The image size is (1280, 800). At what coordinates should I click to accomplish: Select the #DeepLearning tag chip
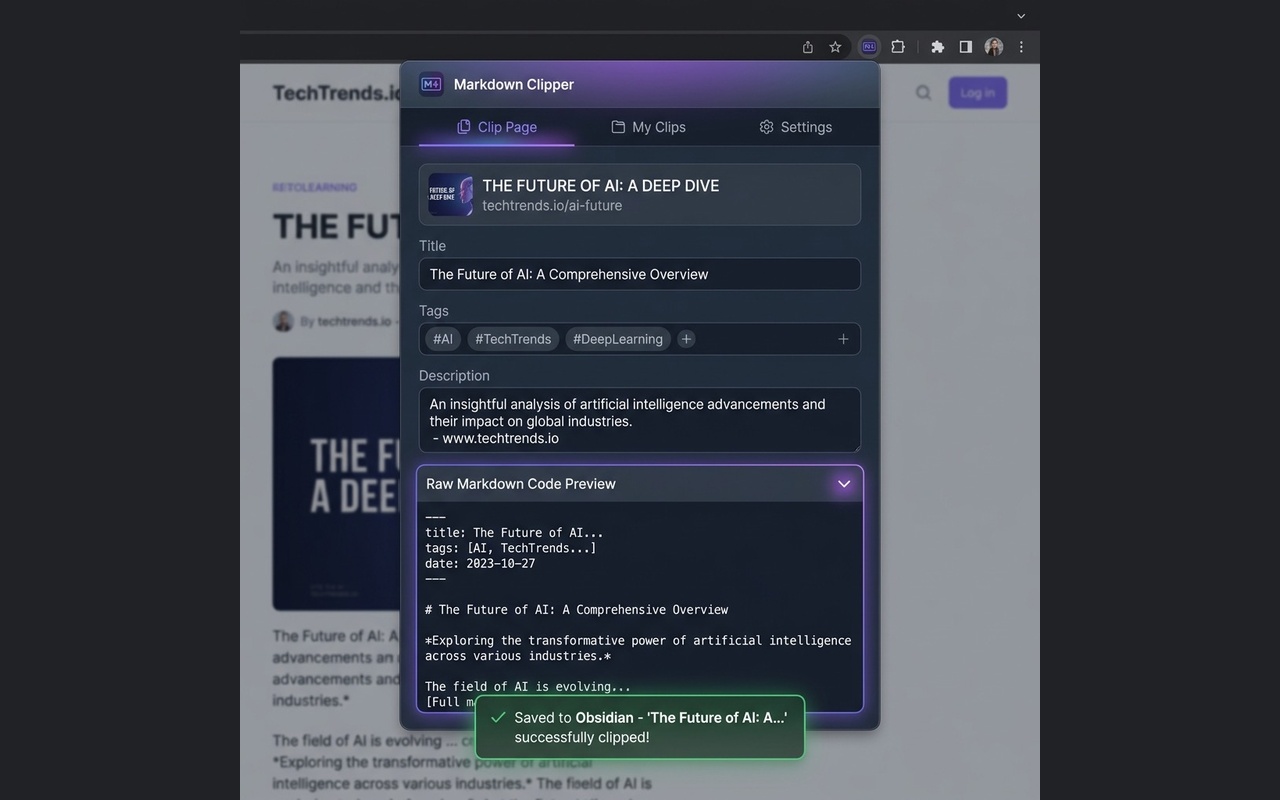click(618, 339)
